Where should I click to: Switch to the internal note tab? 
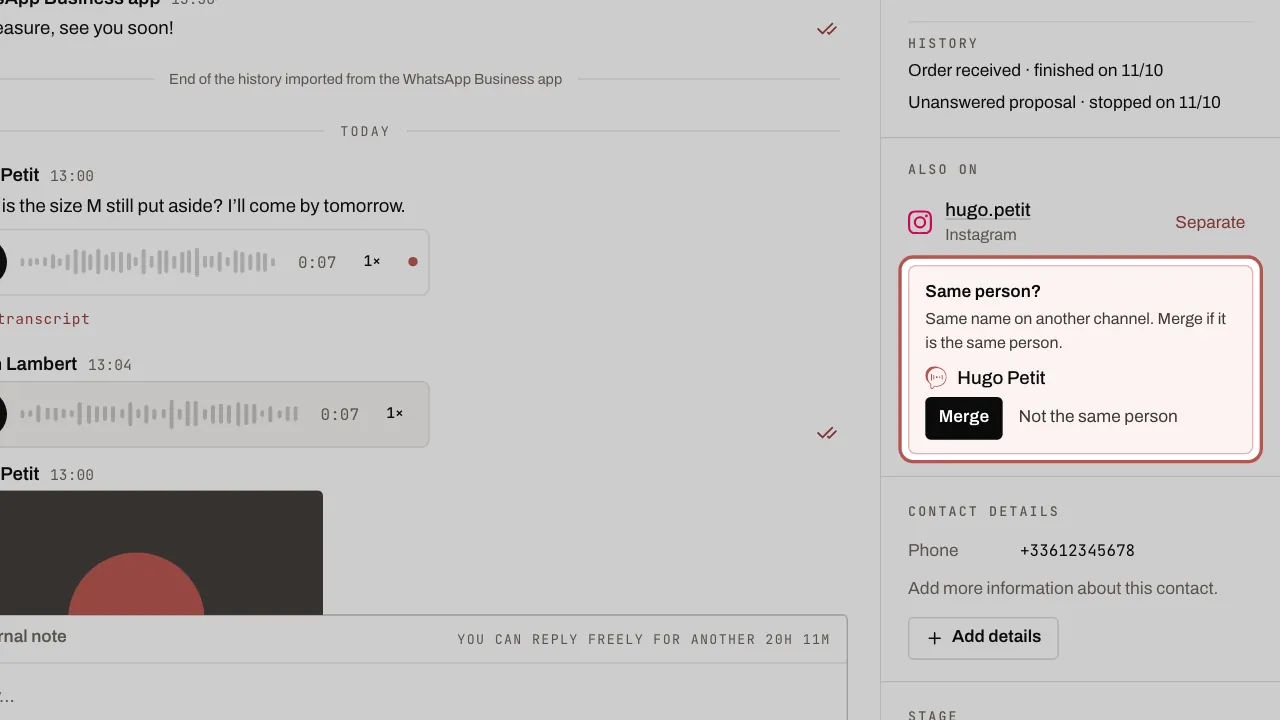[33, 636]
